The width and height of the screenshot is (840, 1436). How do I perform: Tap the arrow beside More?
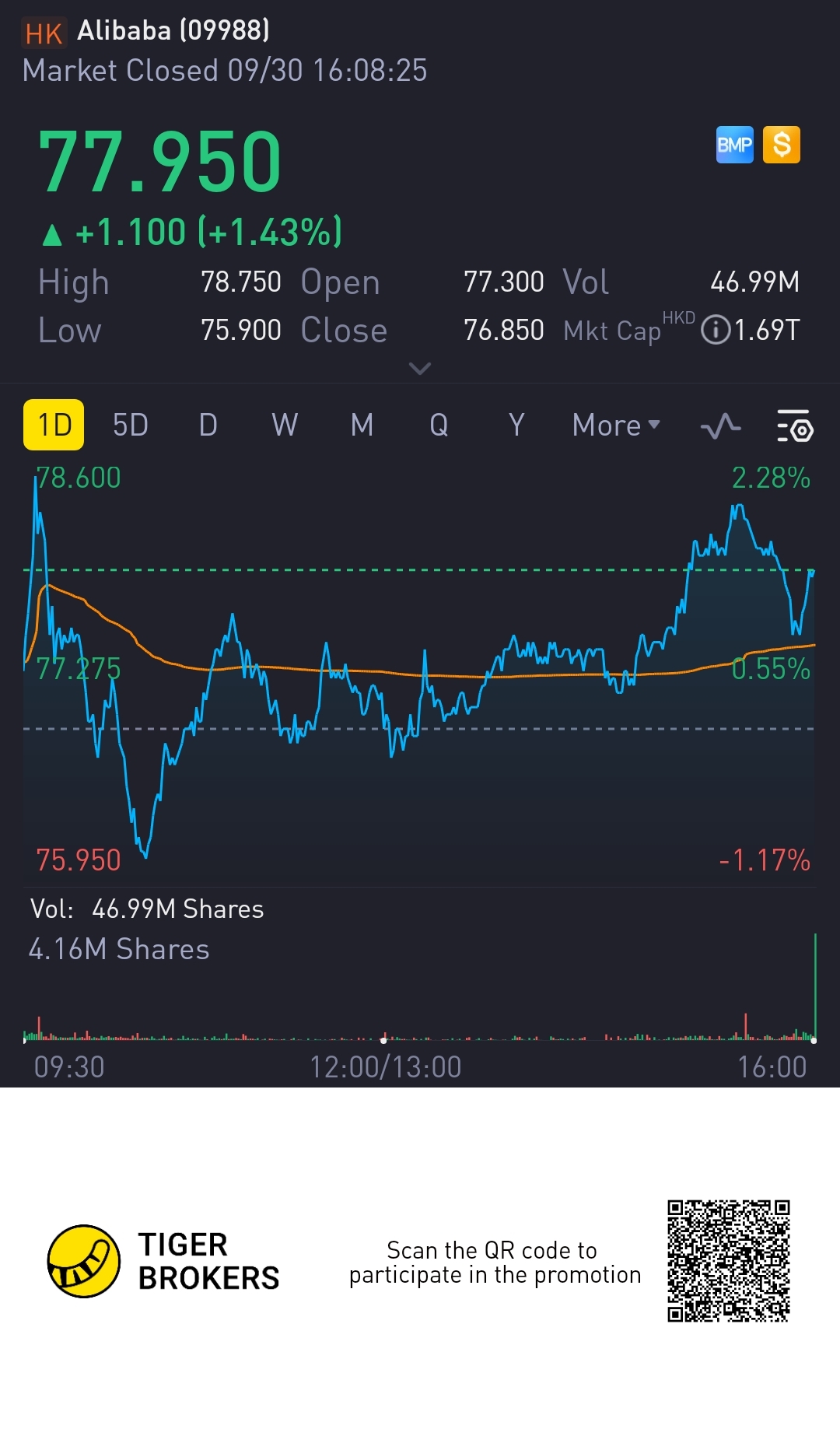654,425
